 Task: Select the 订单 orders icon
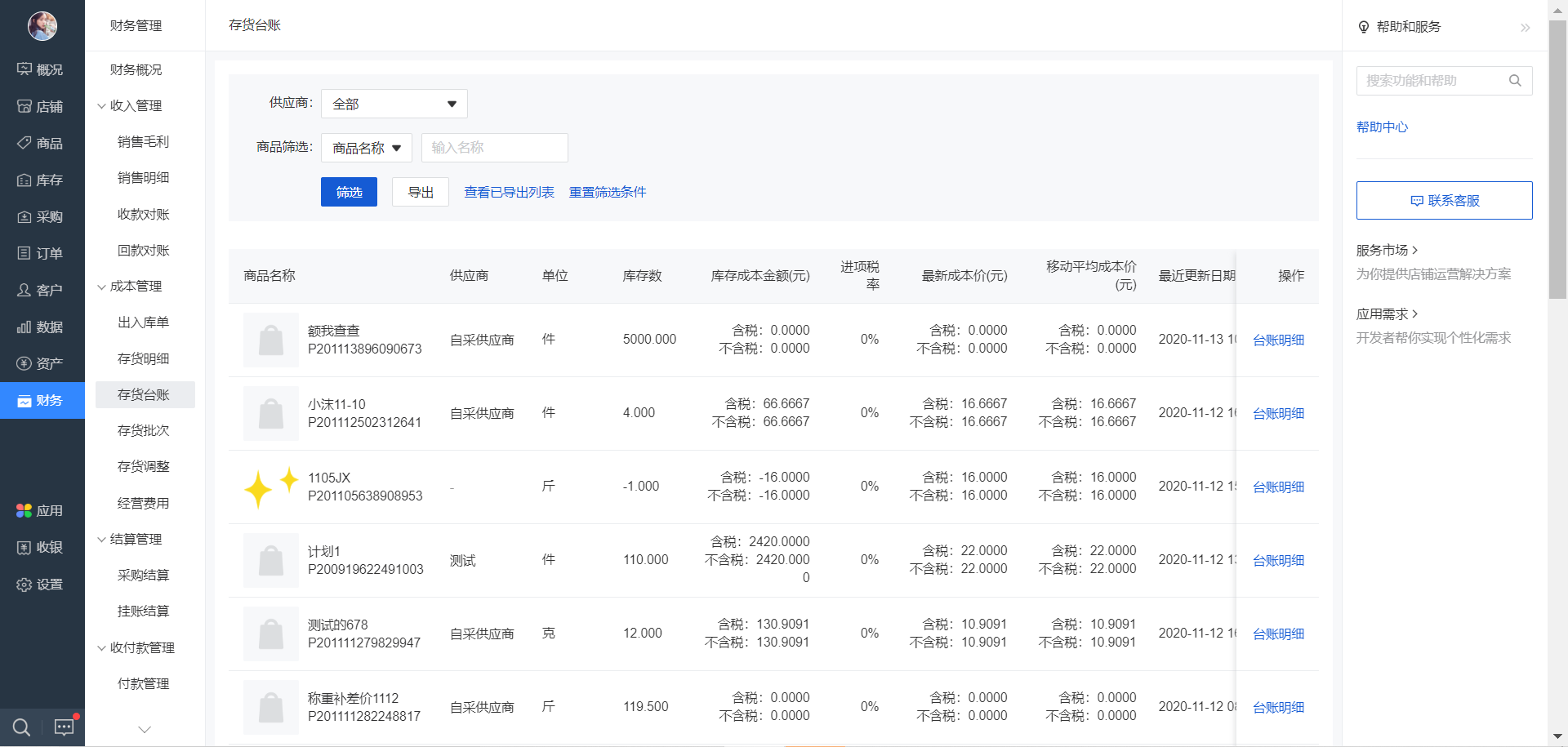click(x=42, y=253)
